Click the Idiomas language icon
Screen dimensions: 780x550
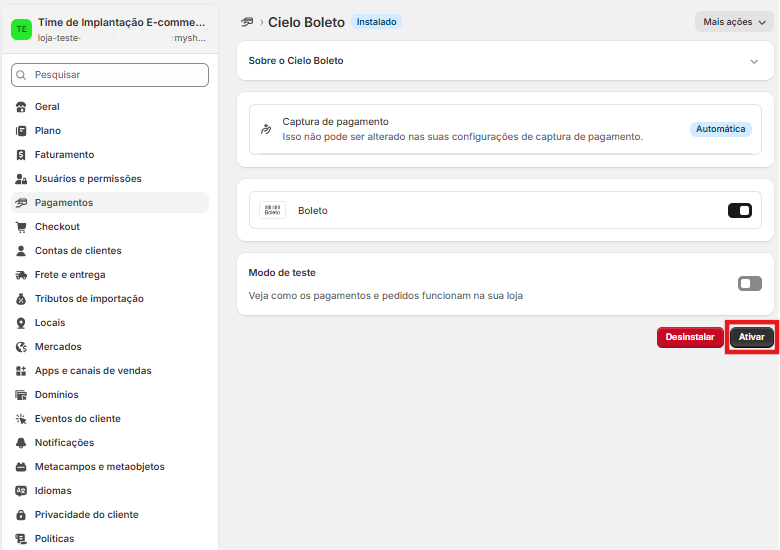(x=21, y=491)
